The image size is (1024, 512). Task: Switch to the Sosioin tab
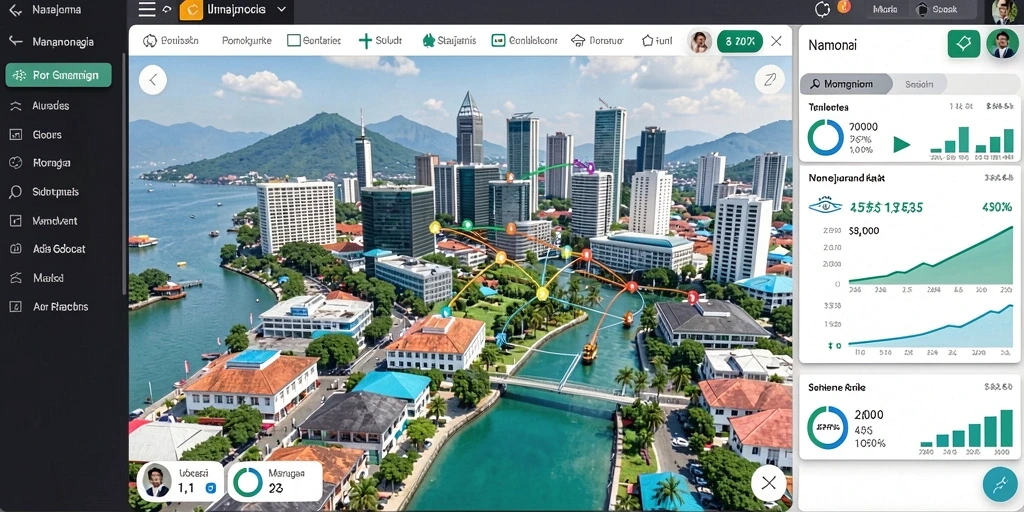pyautogui.click(x=919, y=84)
